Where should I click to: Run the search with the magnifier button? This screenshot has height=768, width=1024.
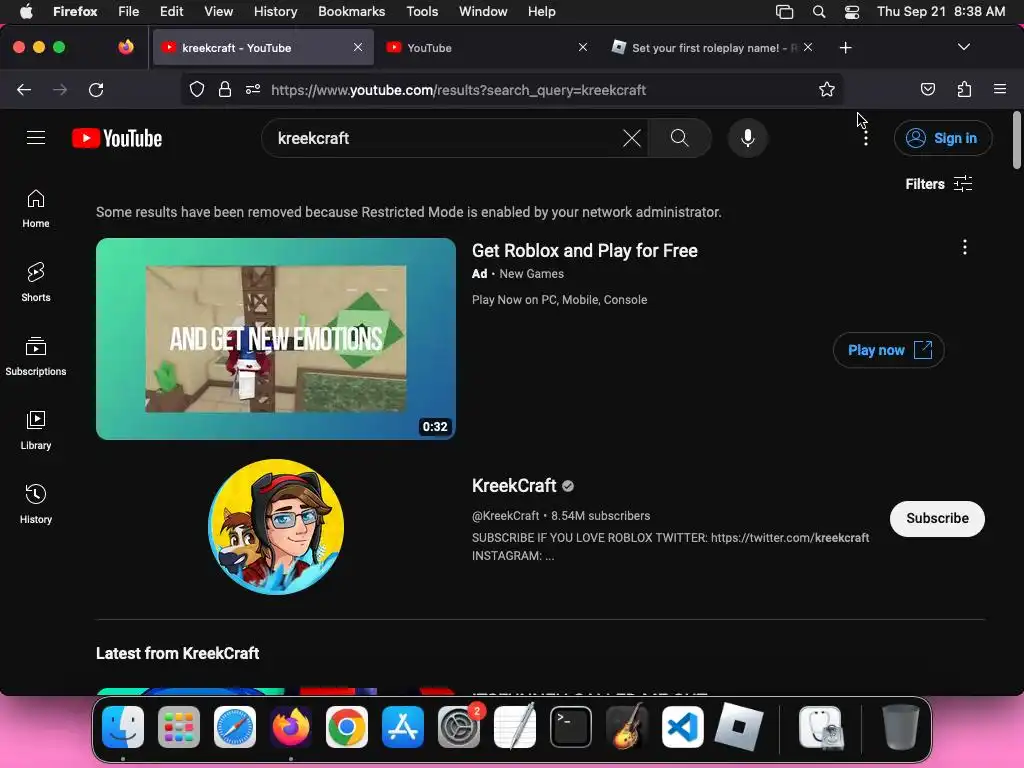679,138
